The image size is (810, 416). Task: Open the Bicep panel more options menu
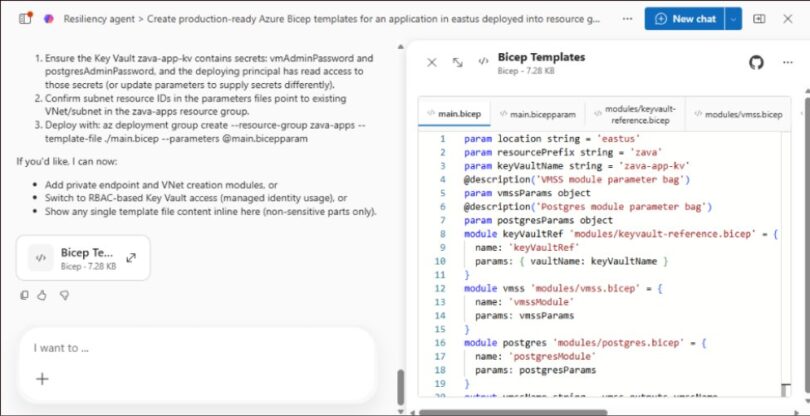[787, 63]
